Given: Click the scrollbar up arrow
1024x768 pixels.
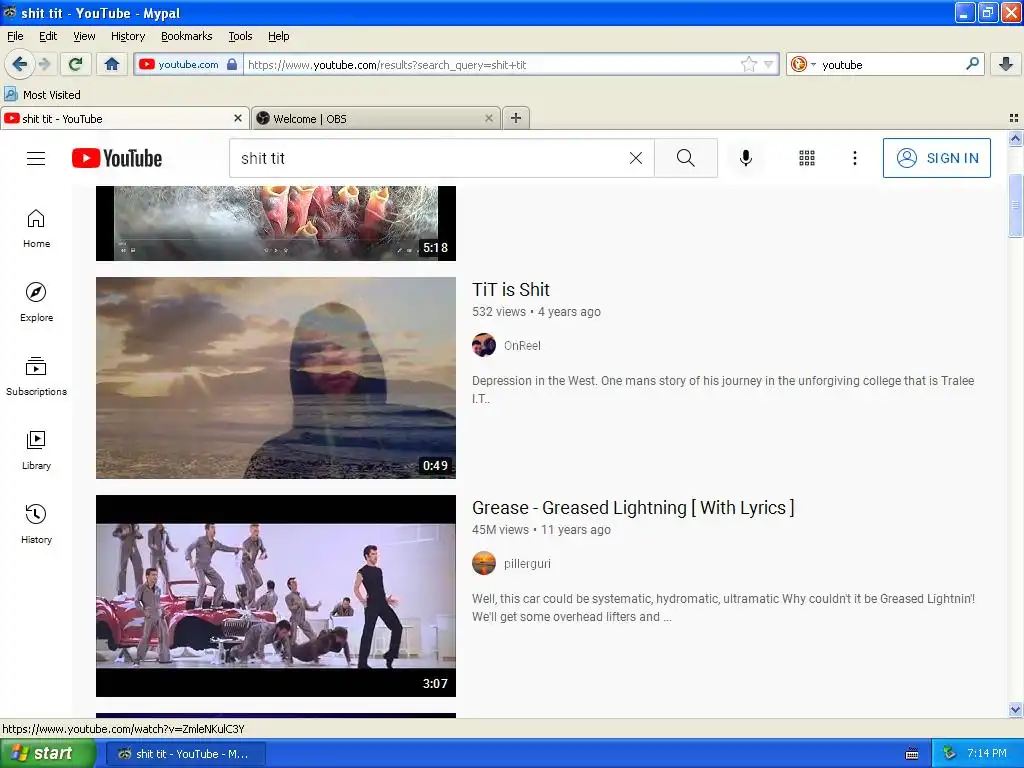Looking at the screenshot, I should [1015, 138].
